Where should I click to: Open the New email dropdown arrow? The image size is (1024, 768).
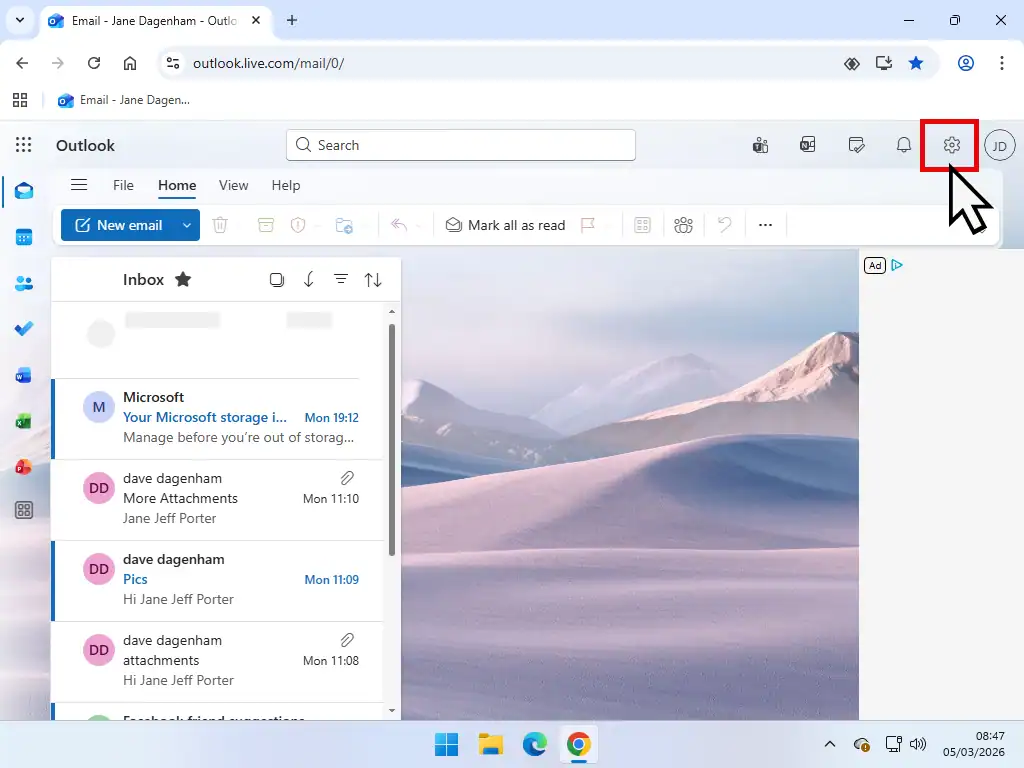(x=186, y=225)
